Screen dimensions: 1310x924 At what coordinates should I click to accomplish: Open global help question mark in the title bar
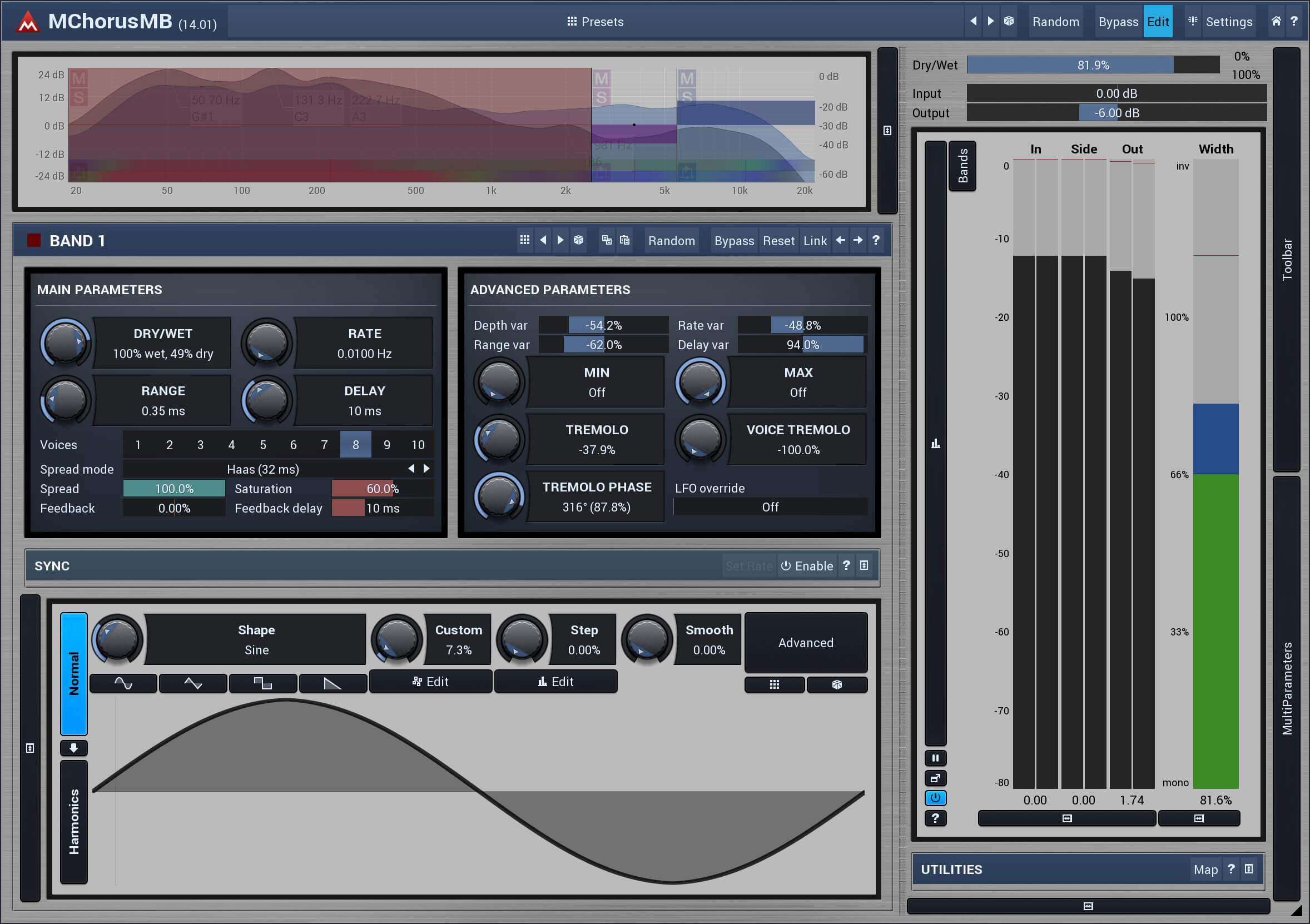pos(1294,21)
